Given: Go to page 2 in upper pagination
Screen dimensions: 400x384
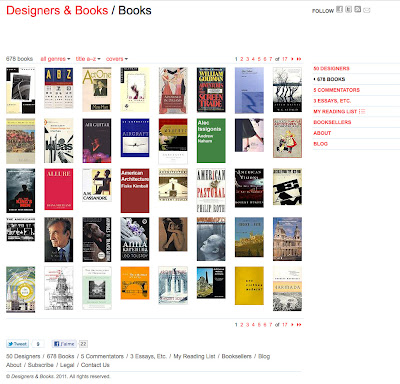Looking at the screenshot, I should 242,59.
